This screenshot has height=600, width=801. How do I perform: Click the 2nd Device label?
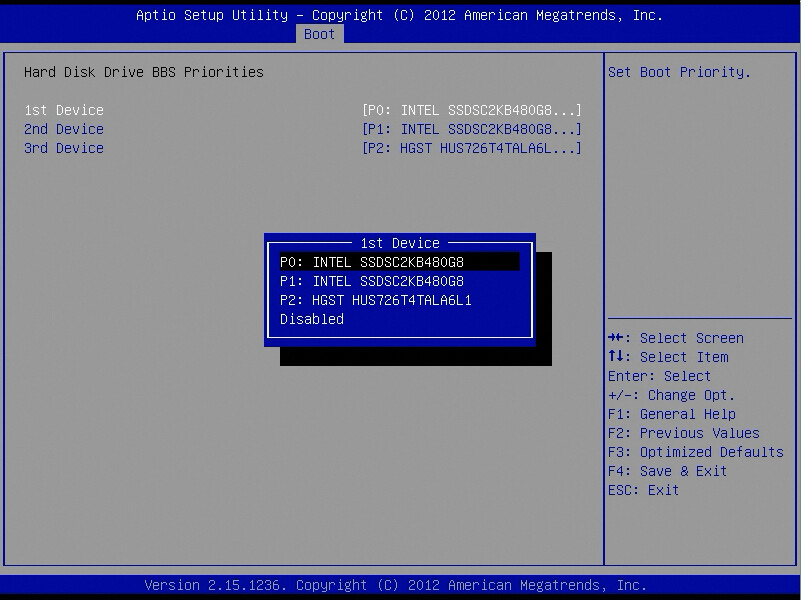(x=64, y=129)
